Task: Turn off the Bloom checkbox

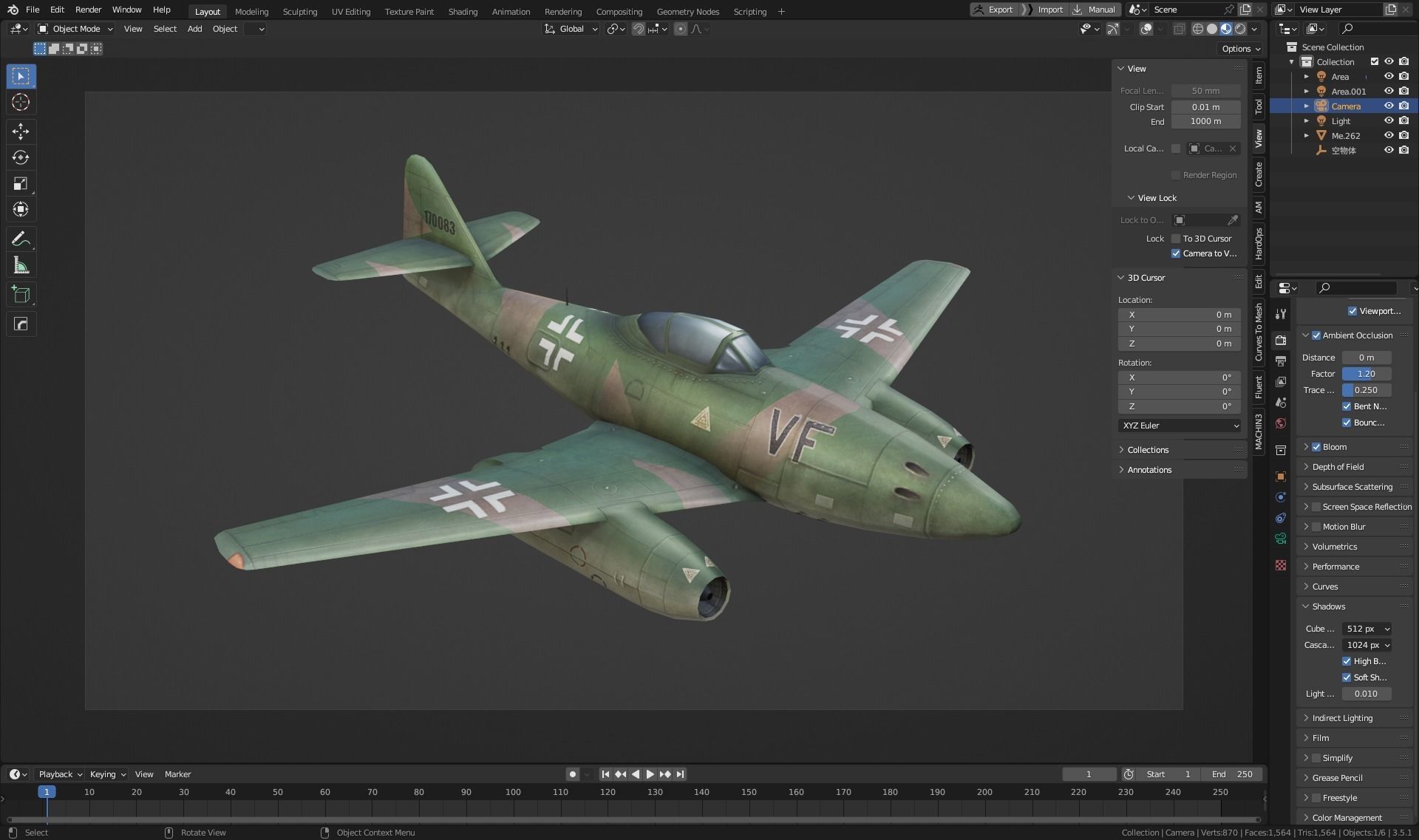Action: 1316,447
